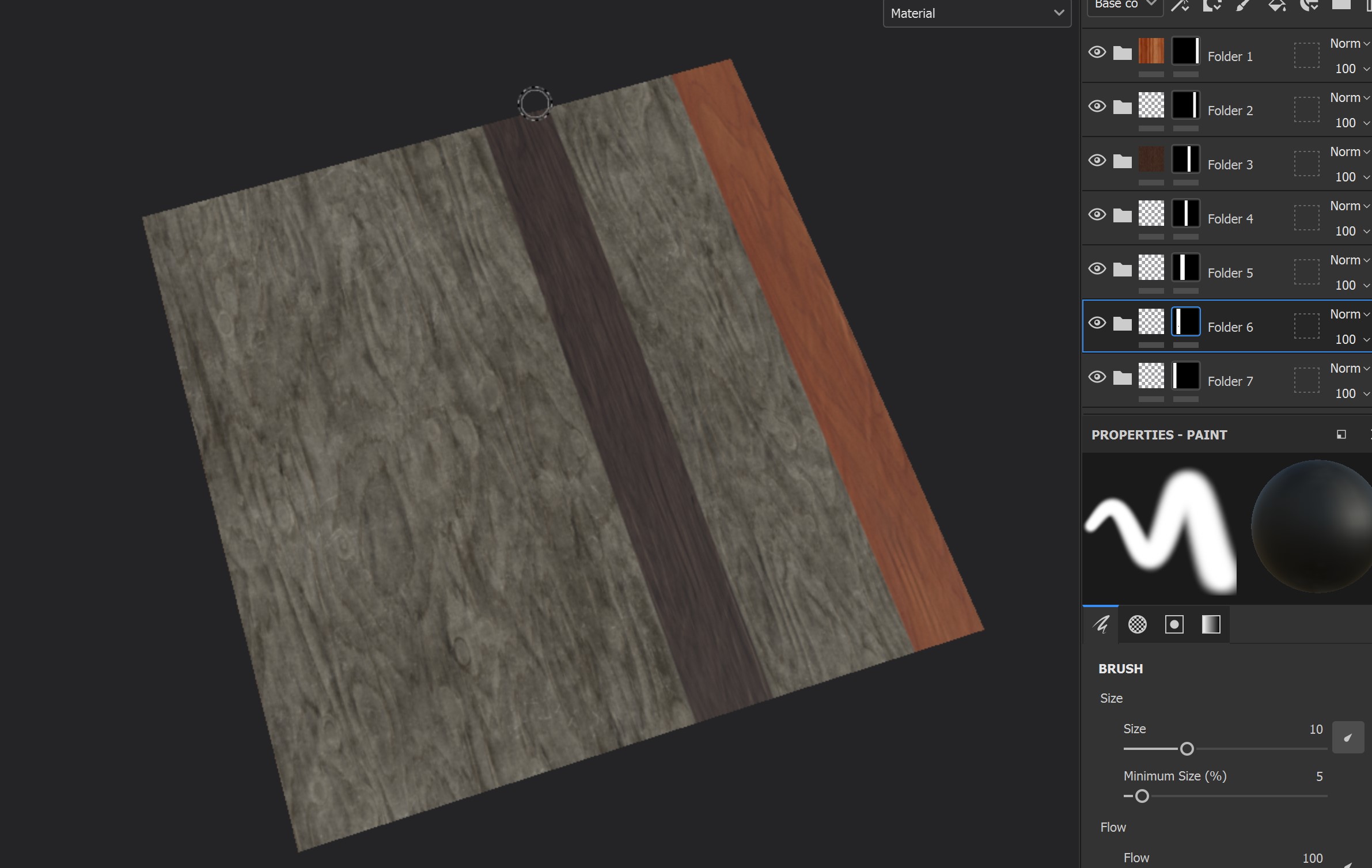Click the Minimum Size value 5 field
The width and height of the screenshot is (1372, 868).
click(x=1319, y=776)
